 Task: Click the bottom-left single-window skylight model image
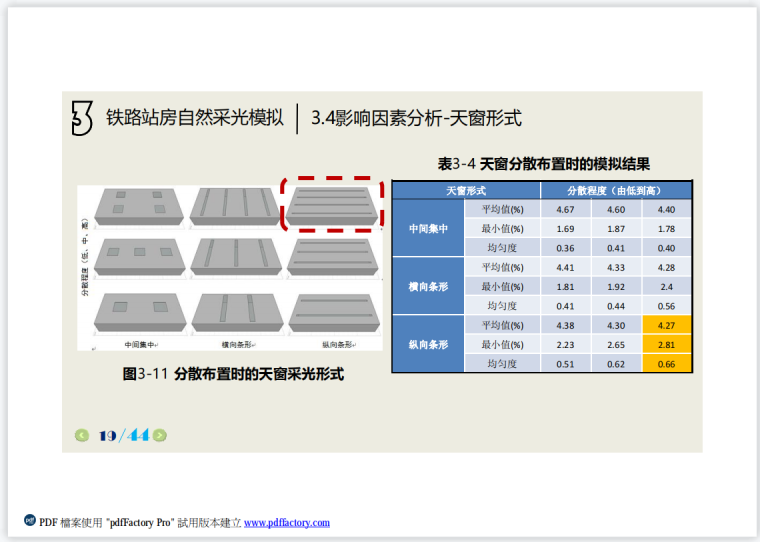pyautogui.click(x=138, y=311)
